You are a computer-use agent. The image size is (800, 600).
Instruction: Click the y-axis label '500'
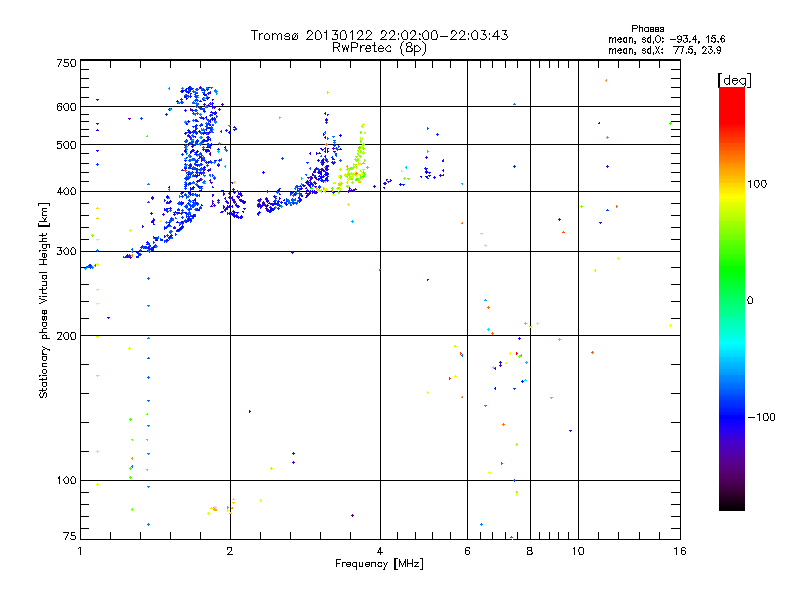click(66, 145)
